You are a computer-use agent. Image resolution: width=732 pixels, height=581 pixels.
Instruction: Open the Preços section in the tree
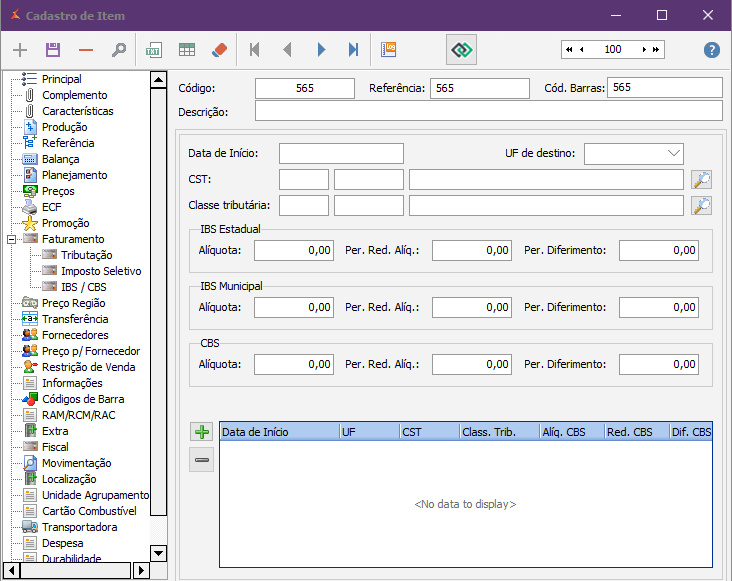point(58,191)
